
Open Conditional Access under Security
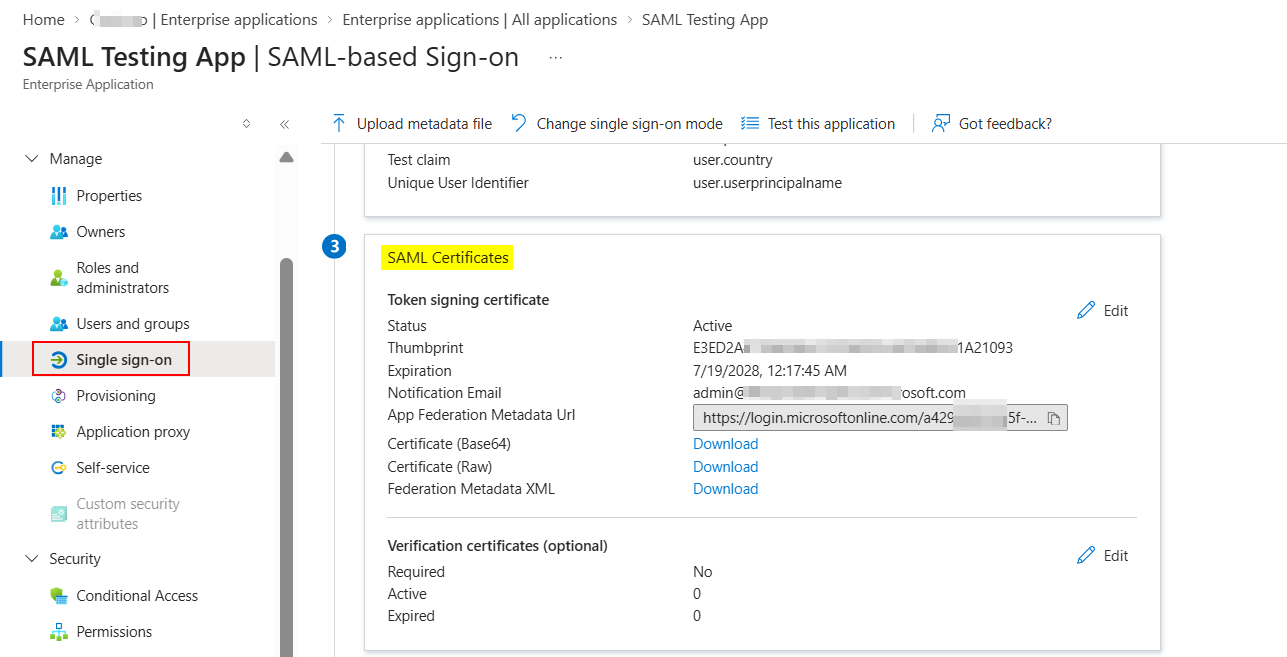coord(137,596)
